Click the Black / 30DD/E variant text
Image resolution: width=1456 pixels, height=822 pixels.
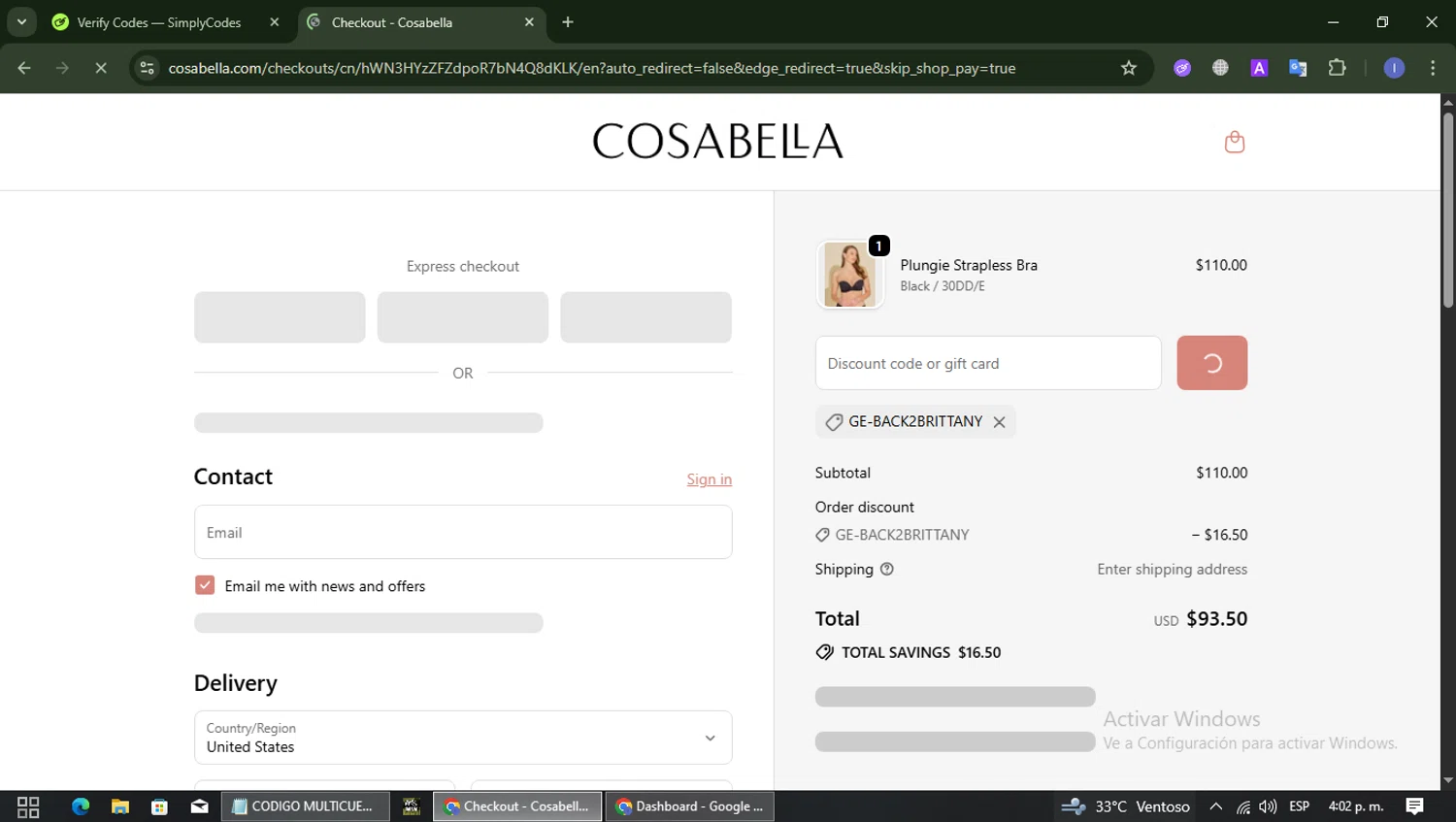click(x=943, y=286)
